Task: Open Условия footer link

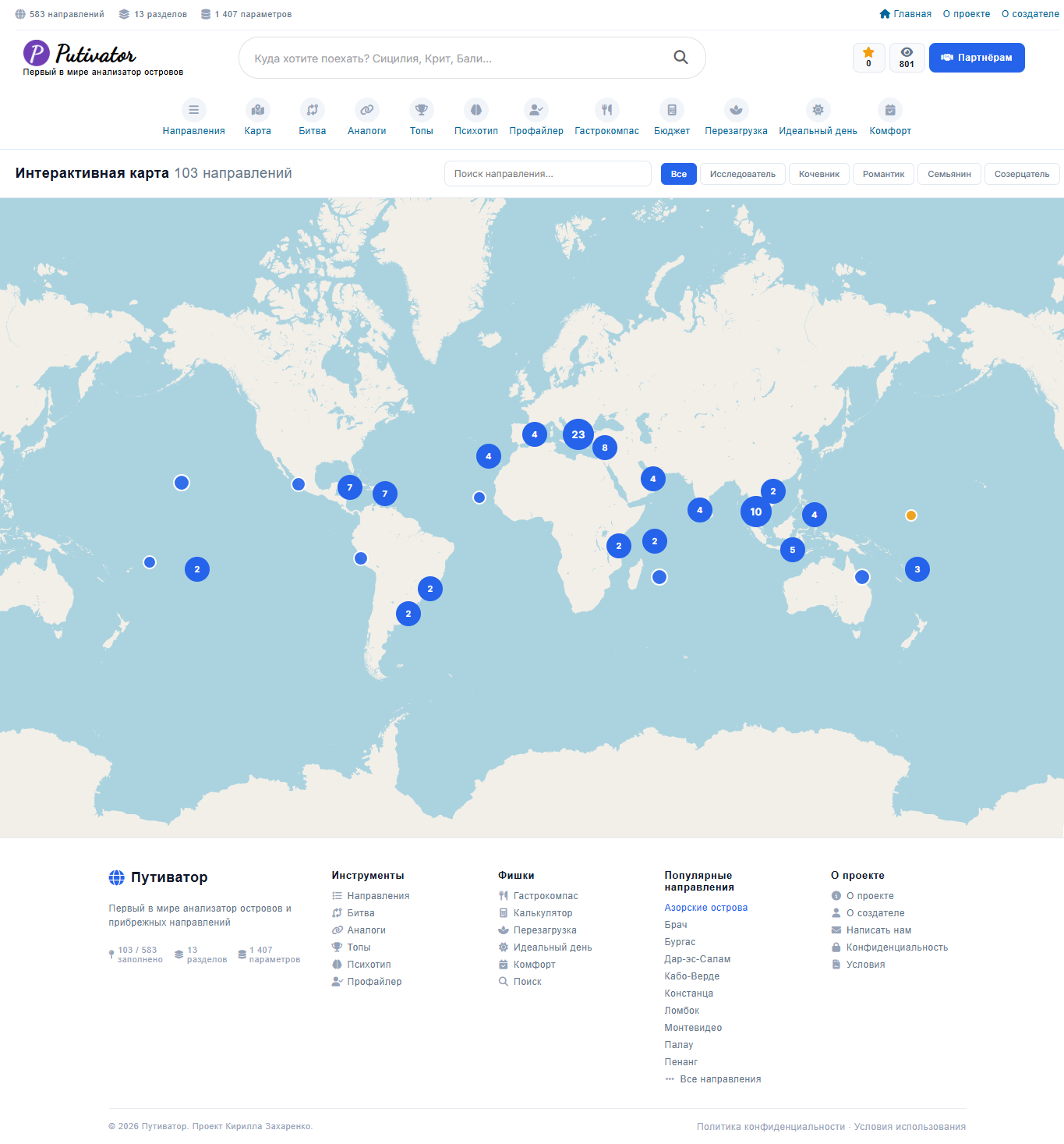Action: pyautogui.click(x=858, y=965)
